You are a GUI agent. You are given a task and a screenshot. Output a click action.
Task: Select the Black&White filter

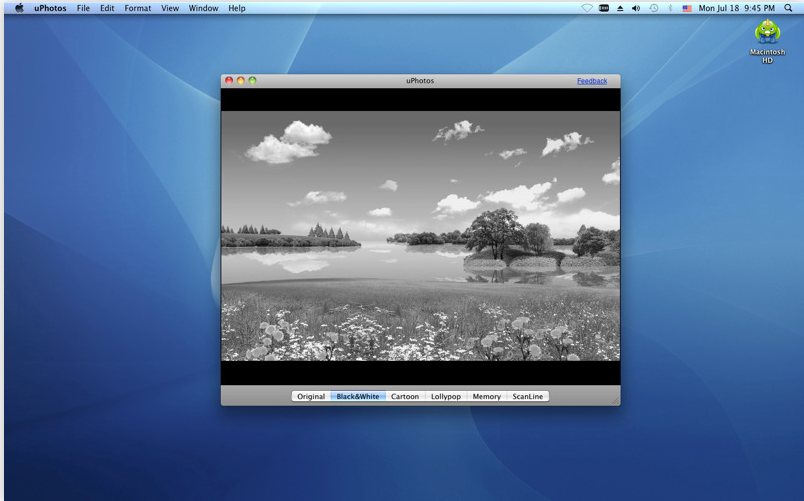[358, 396]
